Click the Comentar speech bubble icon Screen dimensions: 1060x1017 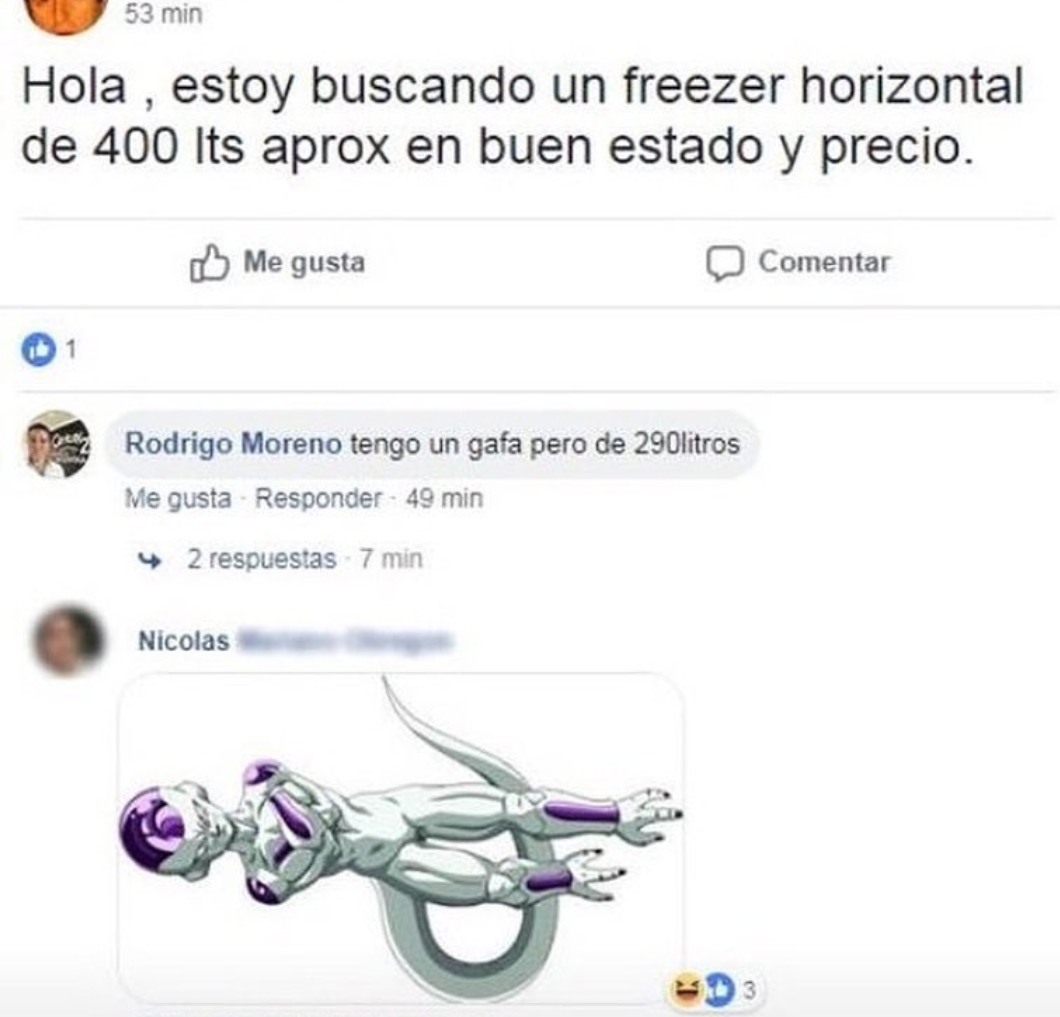pos(725,263)
